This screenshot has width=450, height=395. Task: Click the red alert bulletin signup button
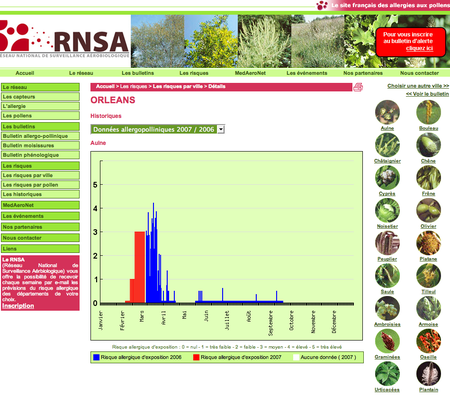(x=411, y=42)
